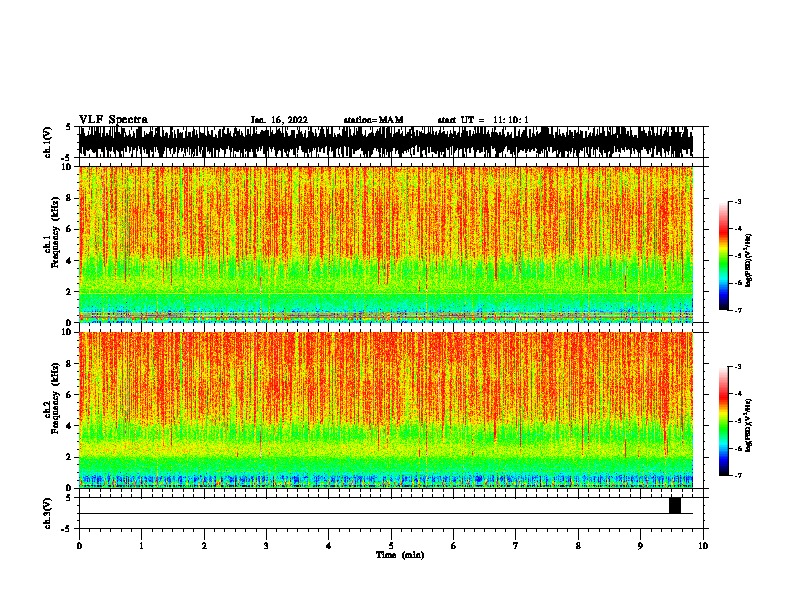Click inside the ch.2 spectrogram panel
The width and height of the screenshot is (792, 612).
(386, 410)
